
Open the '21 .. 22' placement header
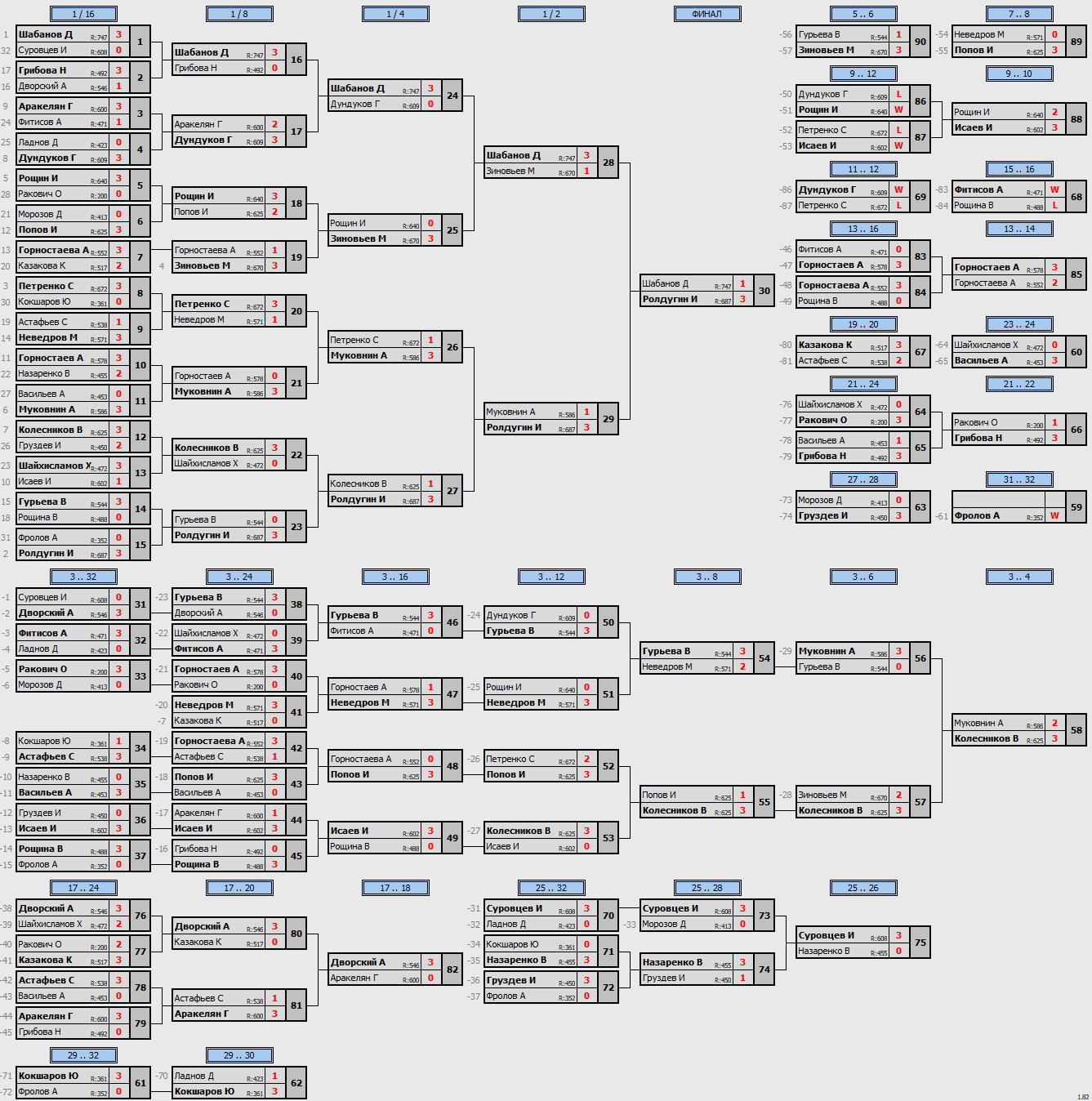tap(1019, 384)
